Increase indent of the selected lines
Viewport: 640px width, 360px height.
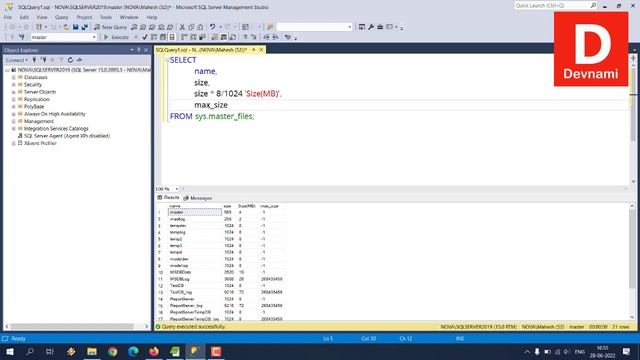[x=276, y=37]
